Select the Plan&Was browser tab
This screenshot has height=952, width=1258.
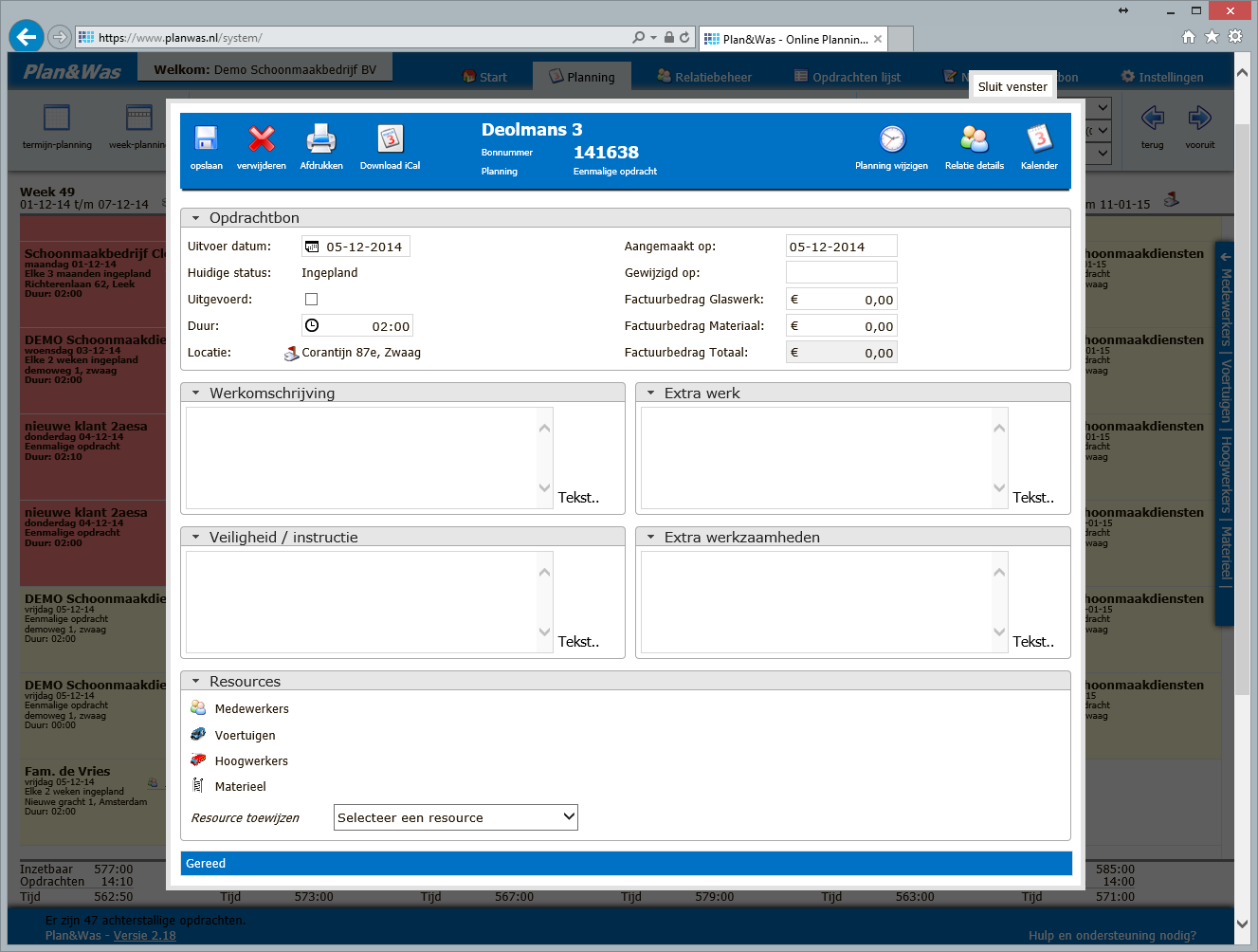[x=794, y=39]
